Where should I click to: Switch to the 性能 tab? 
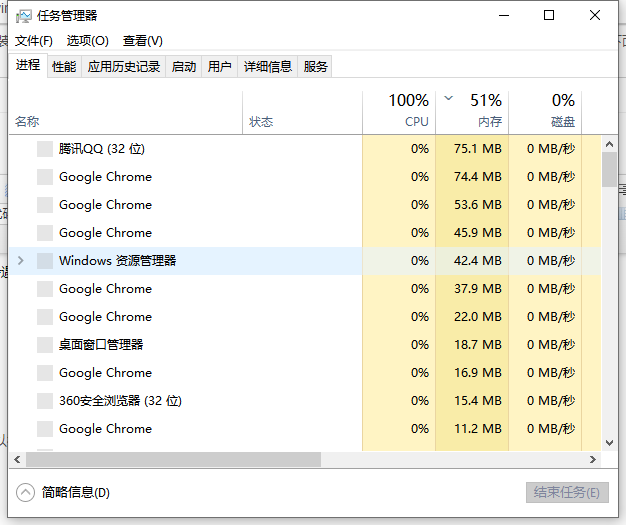[64, 67]
